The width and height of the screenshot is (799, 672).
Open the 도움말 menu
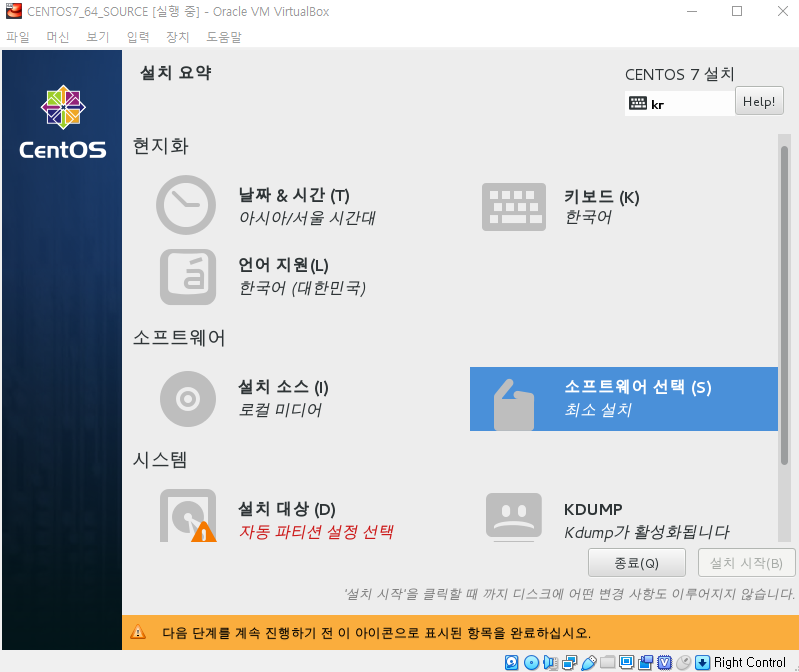click(224, 37)
